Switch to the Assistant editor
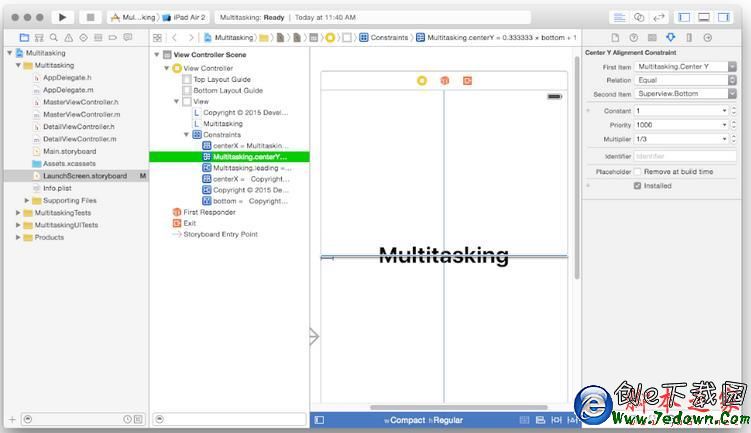This screenshot has width=751, height=433. 639,17
